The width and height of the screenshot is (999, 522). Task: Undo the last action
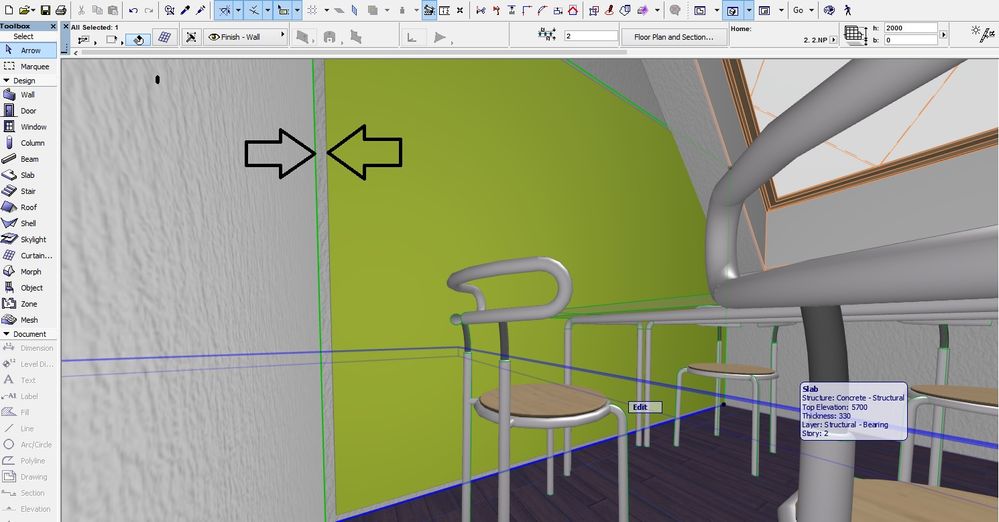pos(133,10)
